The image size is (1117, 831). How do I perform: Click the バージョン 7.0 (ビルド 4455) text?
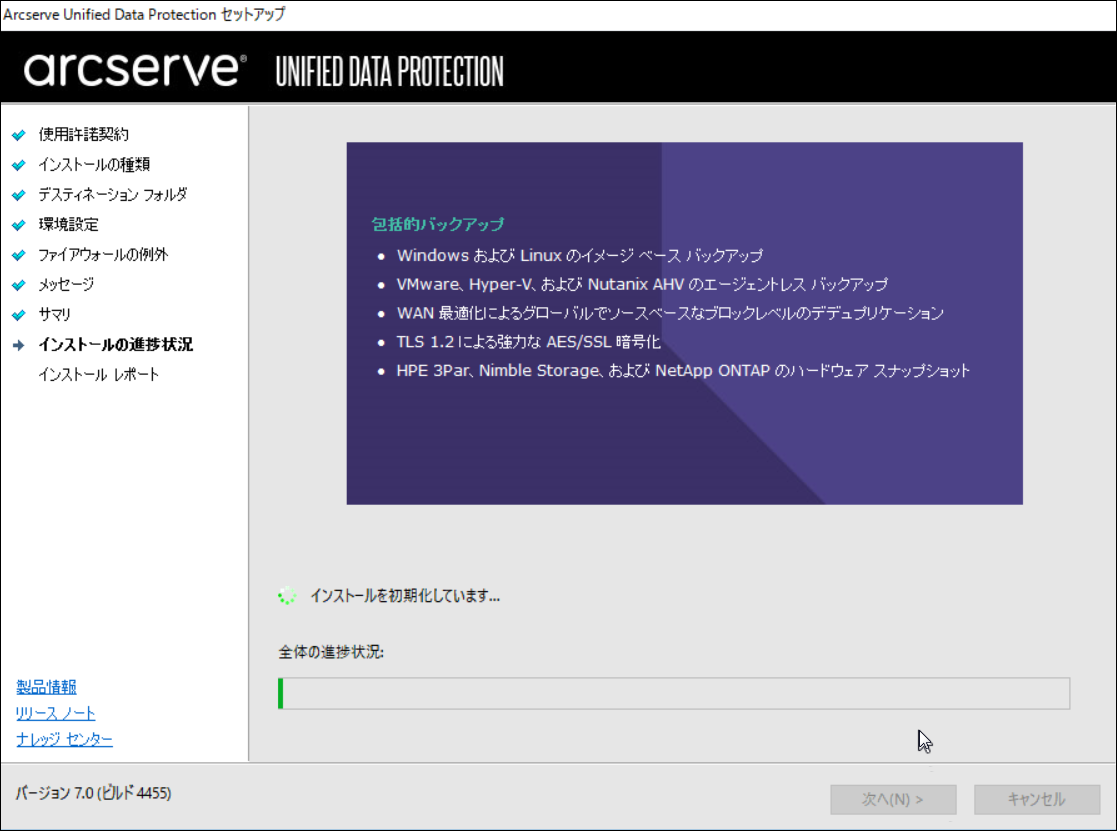point(93,793)
